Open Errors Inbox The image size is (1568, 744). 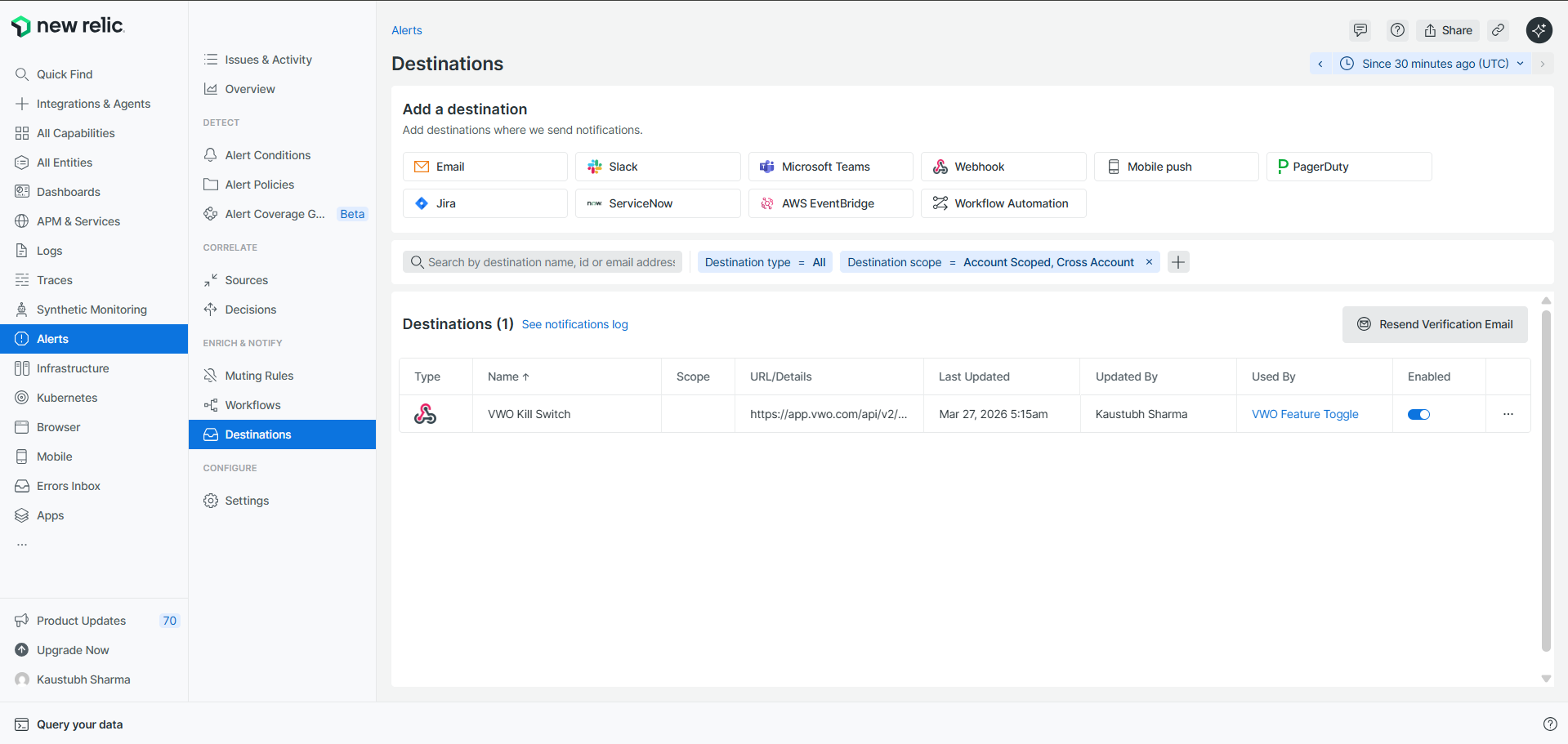[x=94, y=486]
